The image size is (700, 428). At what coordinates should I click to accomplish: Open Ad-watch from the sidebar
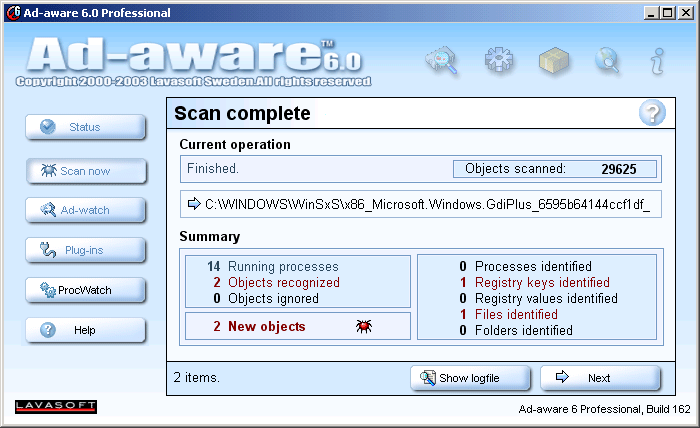click(86, 210)
